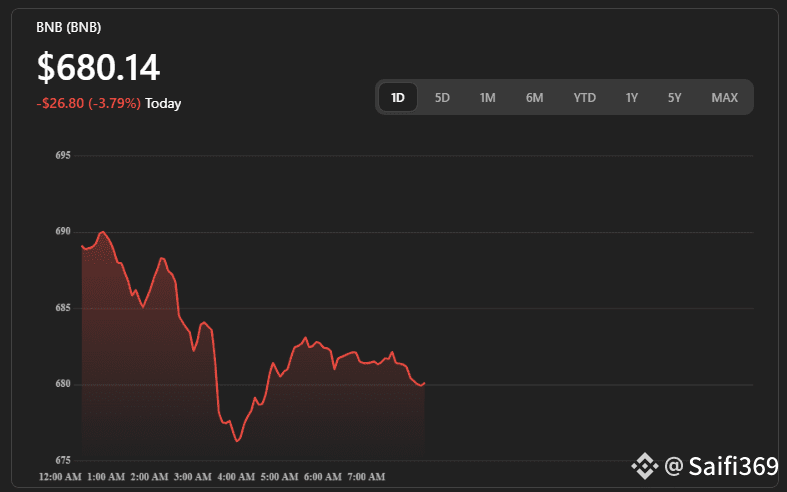The image size is (787, 492).
Task: Click the 685 y-axis label
Action: (63, 308)
